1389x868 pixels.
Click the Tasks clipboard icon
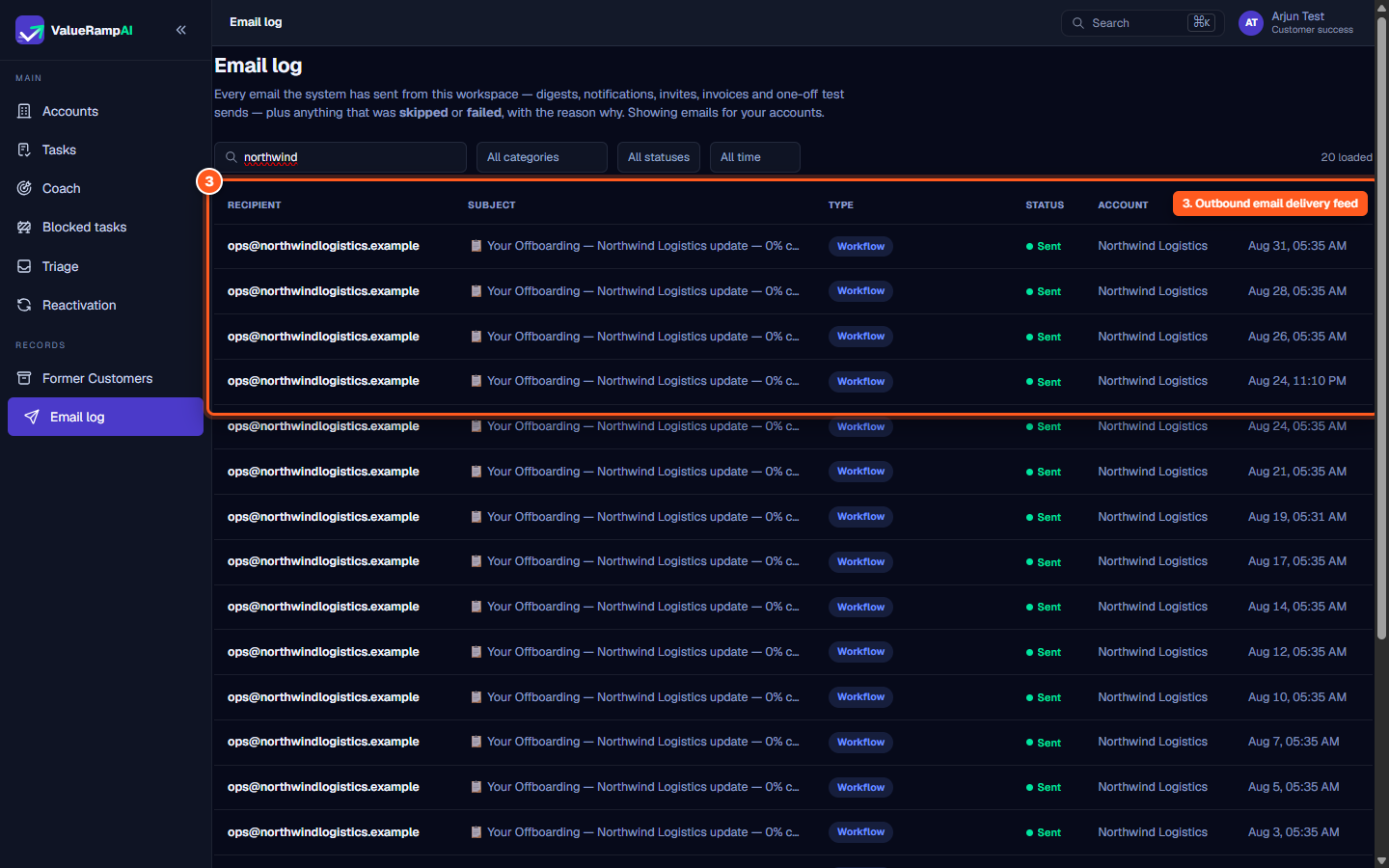coord(24,149)
